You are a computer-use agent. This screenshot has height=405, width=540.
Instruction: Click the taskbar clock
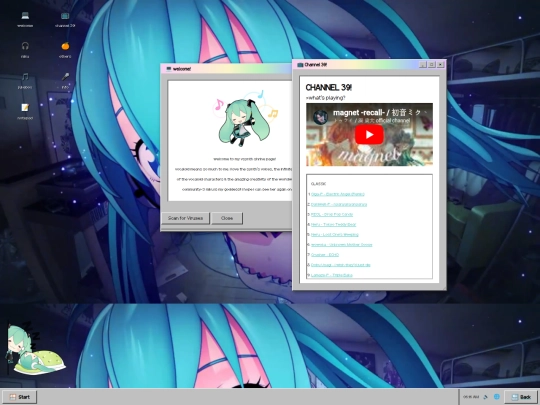pos(471,397)
